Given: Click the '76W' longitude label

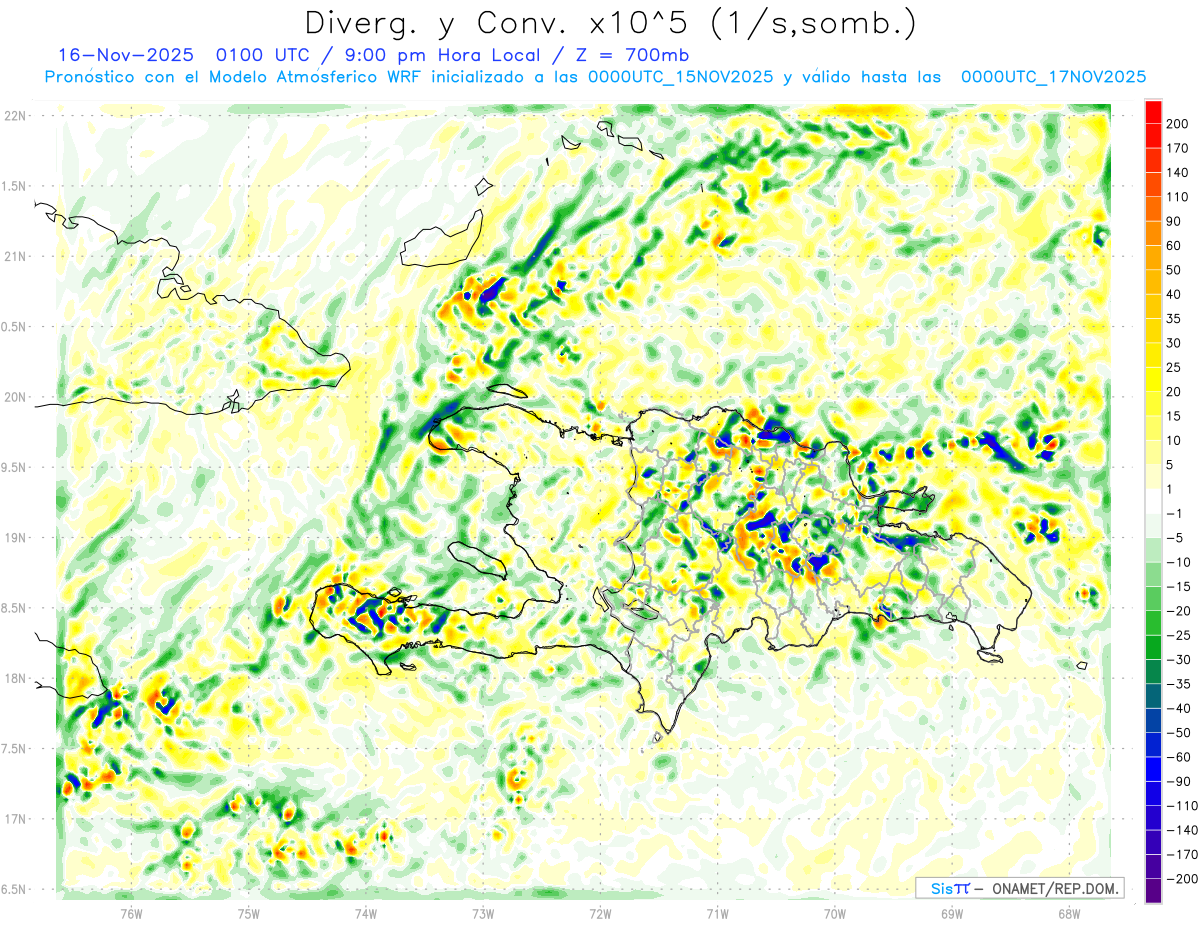Looking at the screenshot, I should 131,913.
